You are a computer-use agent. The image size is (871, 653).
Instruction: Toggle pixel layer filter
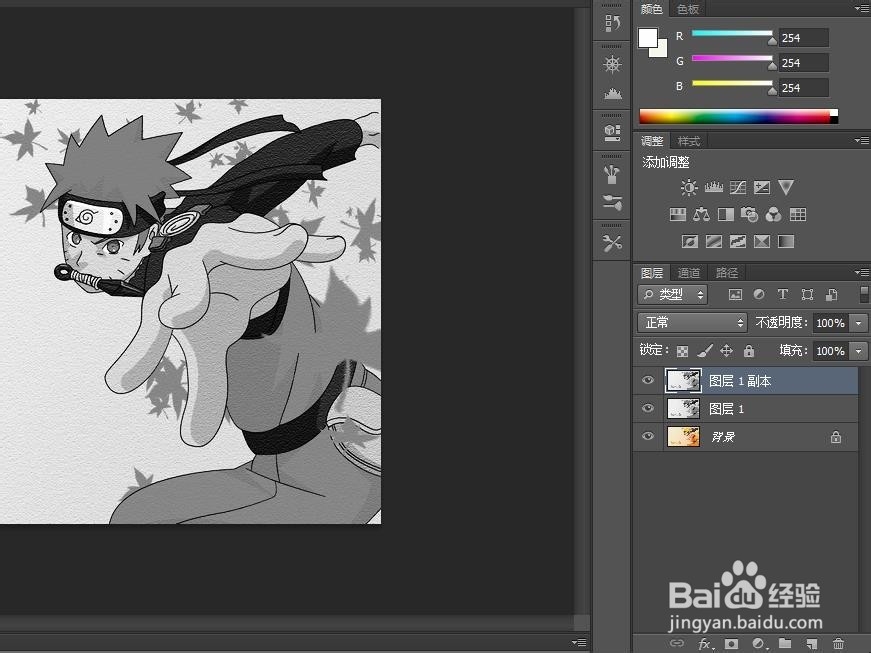point(735,295)
